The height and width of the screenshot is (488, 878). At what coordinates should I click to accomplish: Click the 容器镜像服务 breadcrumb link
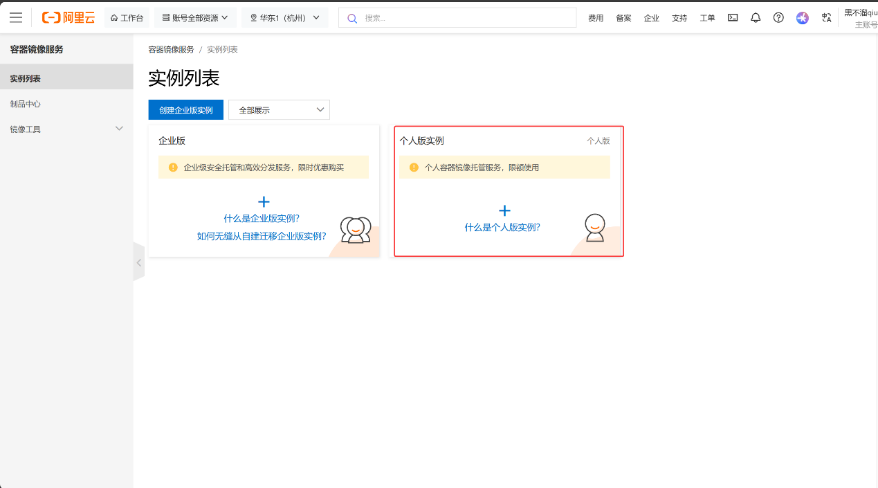tap(171, 50)
